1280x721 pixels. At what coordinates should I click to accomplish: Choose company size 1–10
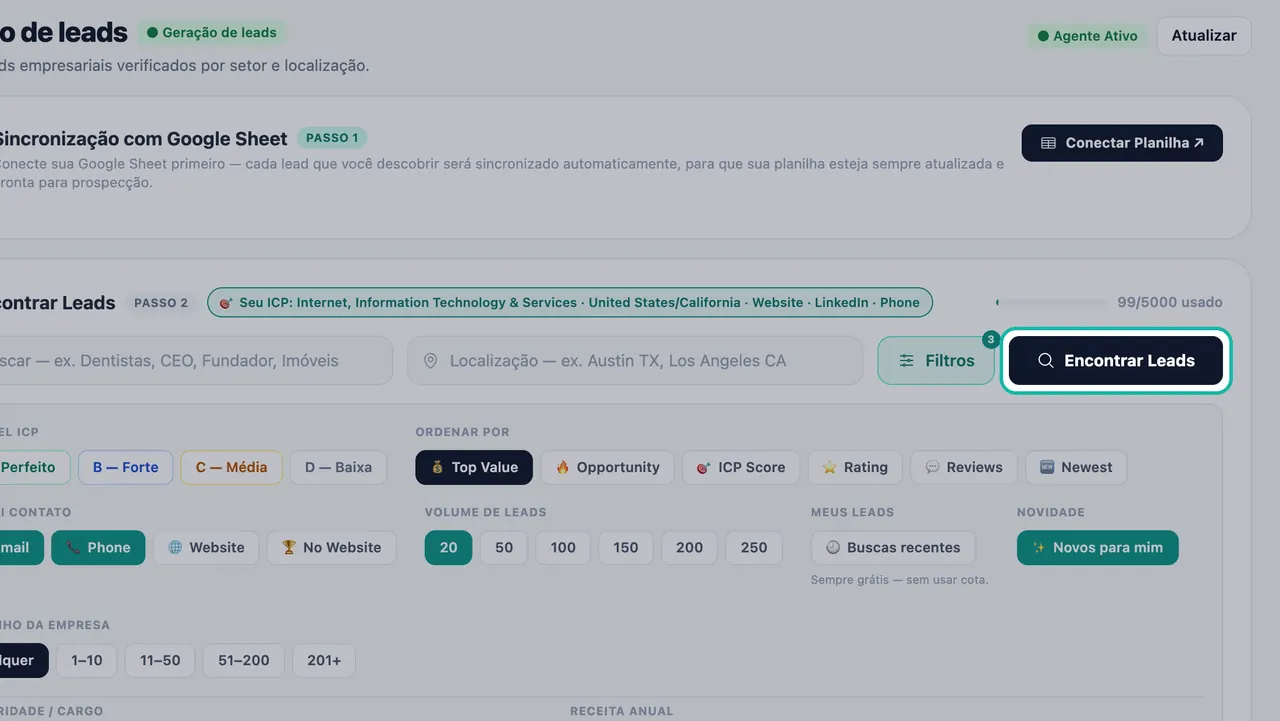[87, 660]
